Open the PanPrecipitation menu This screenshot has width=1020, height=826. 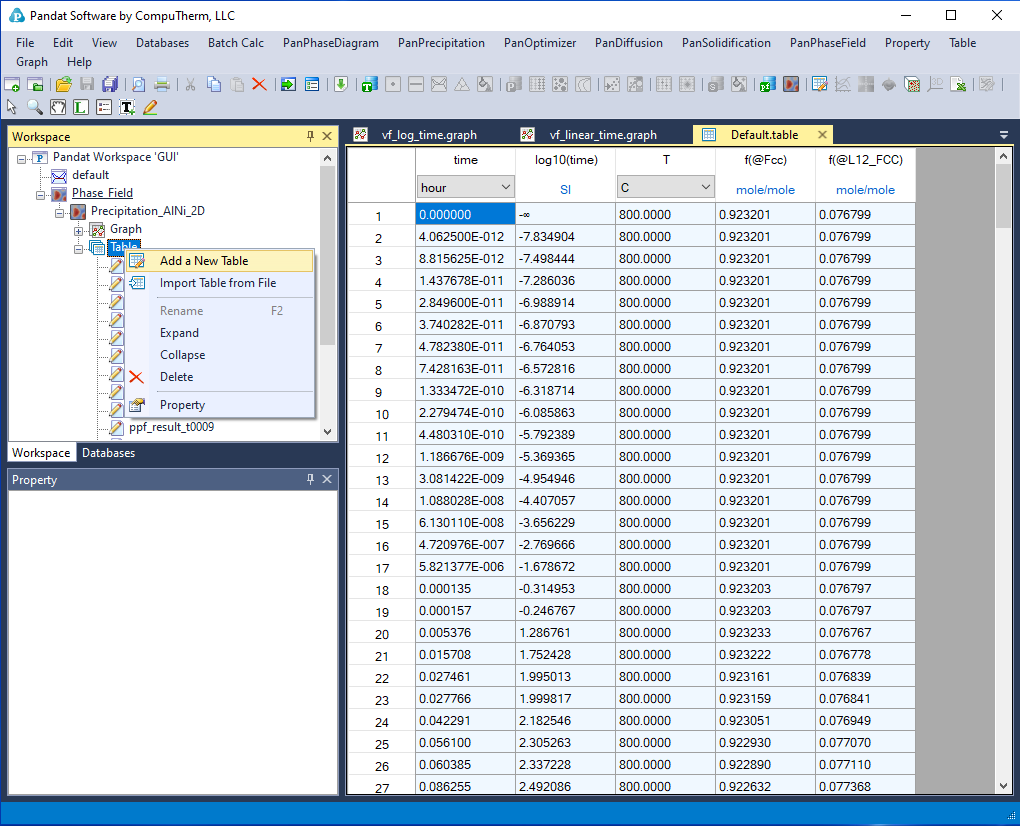(x=441, y=43)
